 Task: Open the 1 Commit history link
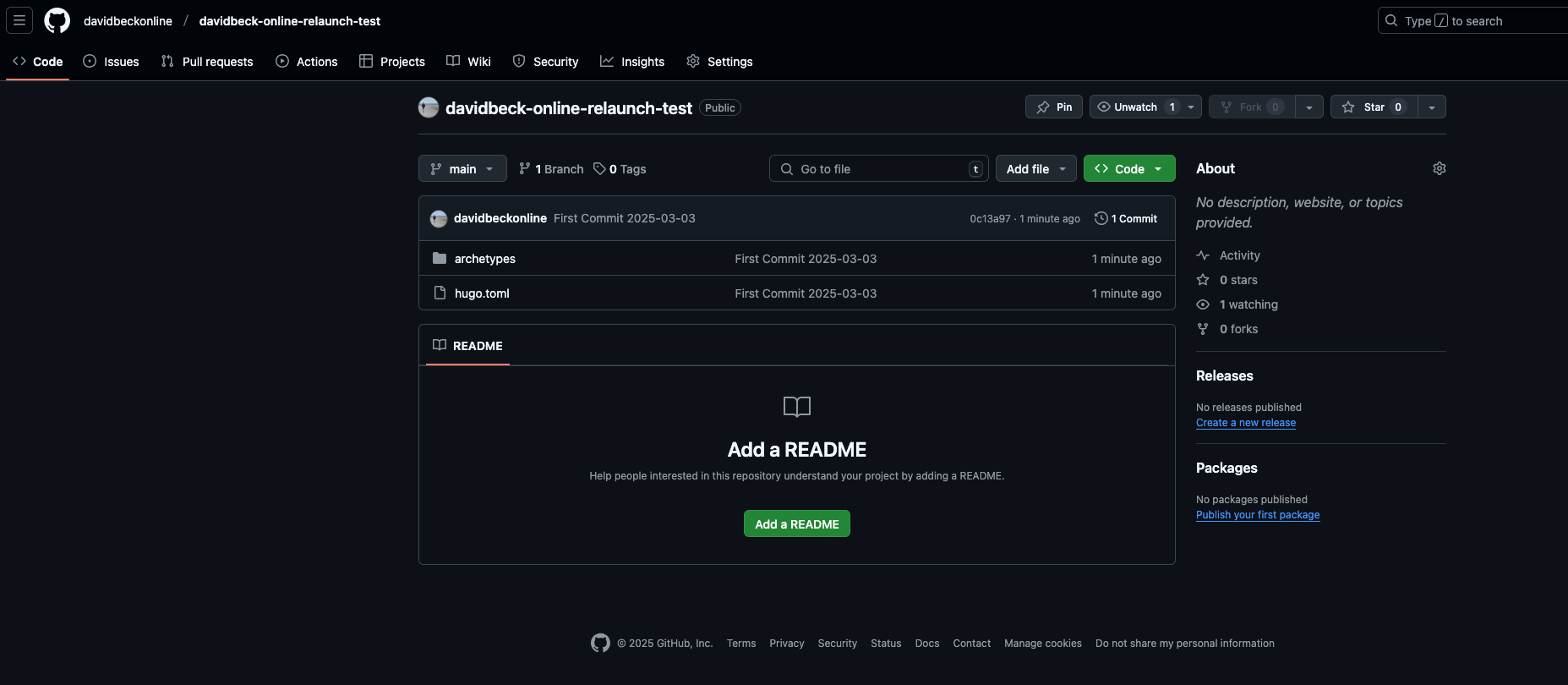click(1126, 218)
